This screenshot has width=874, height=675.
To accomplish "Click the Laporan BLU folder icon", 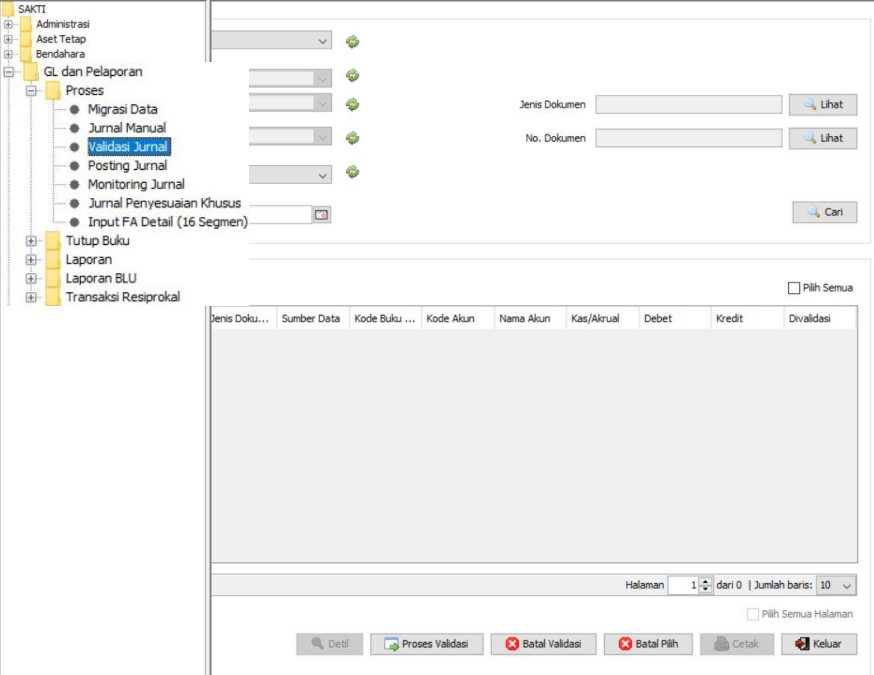I will tap(52, 278).
